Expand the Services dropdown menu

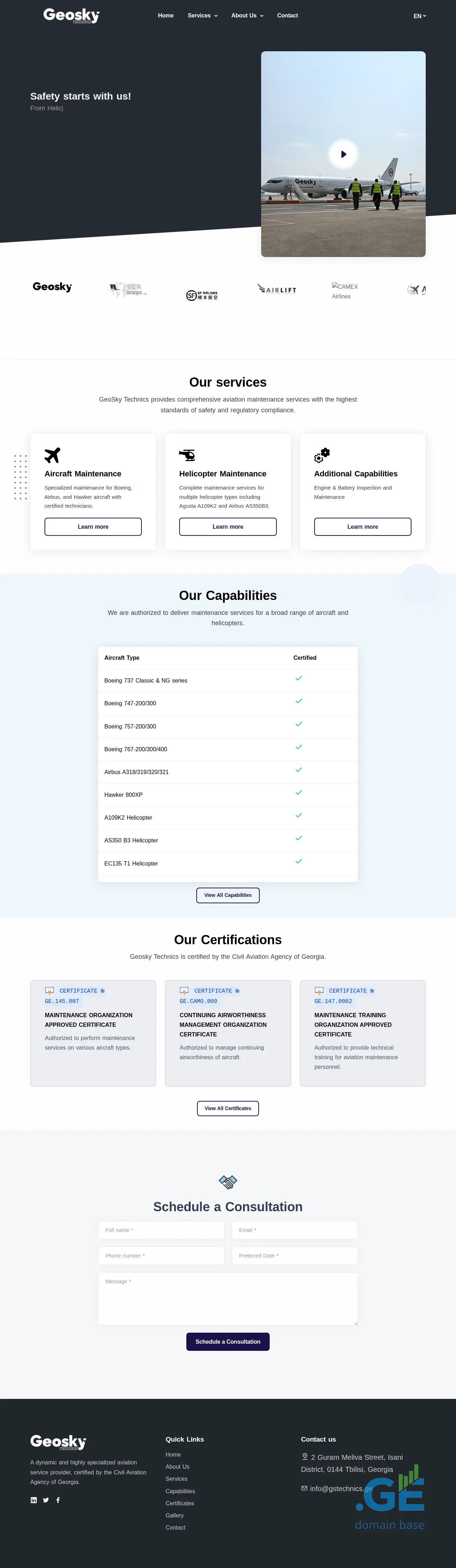coord(202,16)
